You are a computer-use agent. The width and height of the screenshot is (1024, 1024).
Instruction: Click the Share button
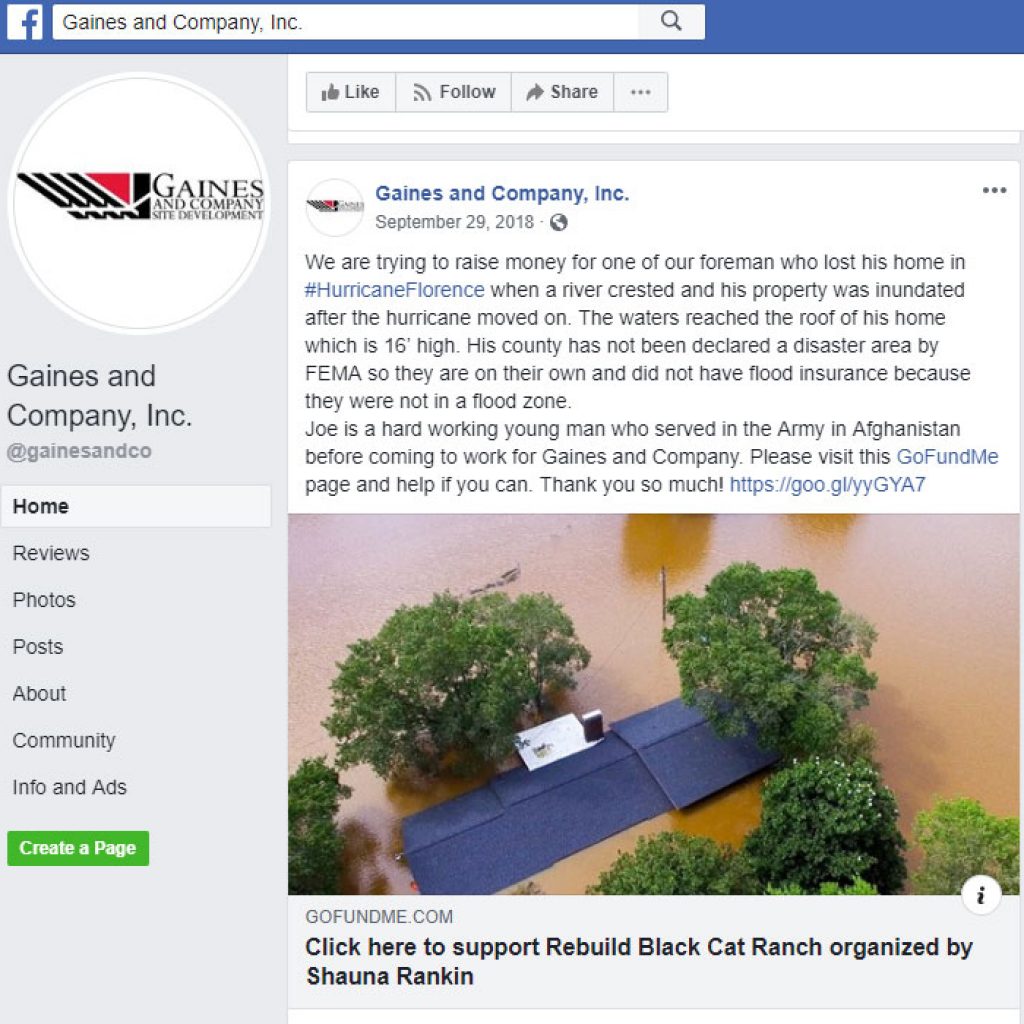pyautogui.click(x=562, y=92)
